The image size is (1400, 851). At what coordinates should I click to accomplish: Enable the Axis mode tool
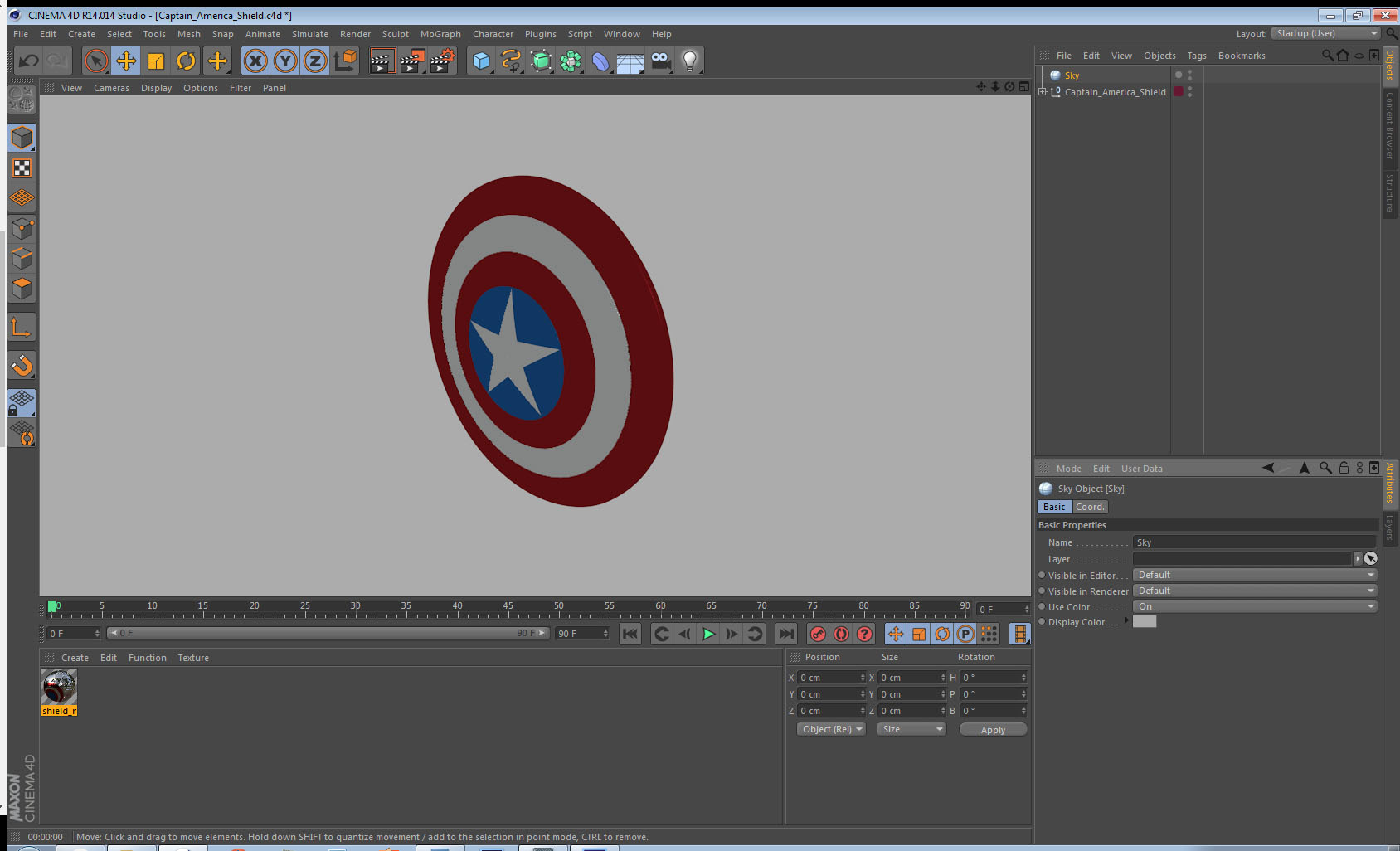pos(22,328)
